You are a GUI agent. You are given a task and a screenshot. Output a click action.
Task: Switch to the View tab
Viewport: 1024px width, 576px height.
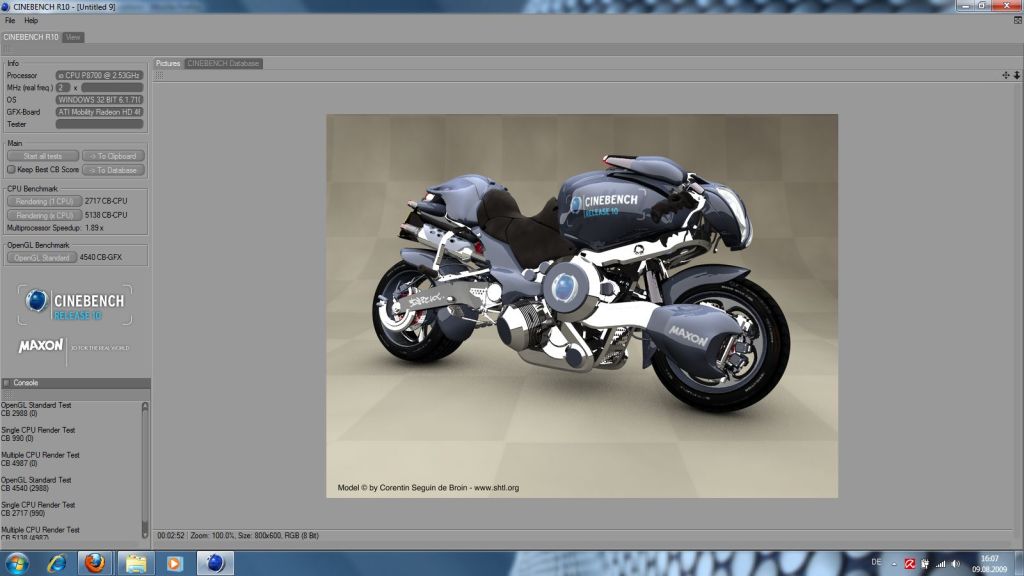[73, 37]
